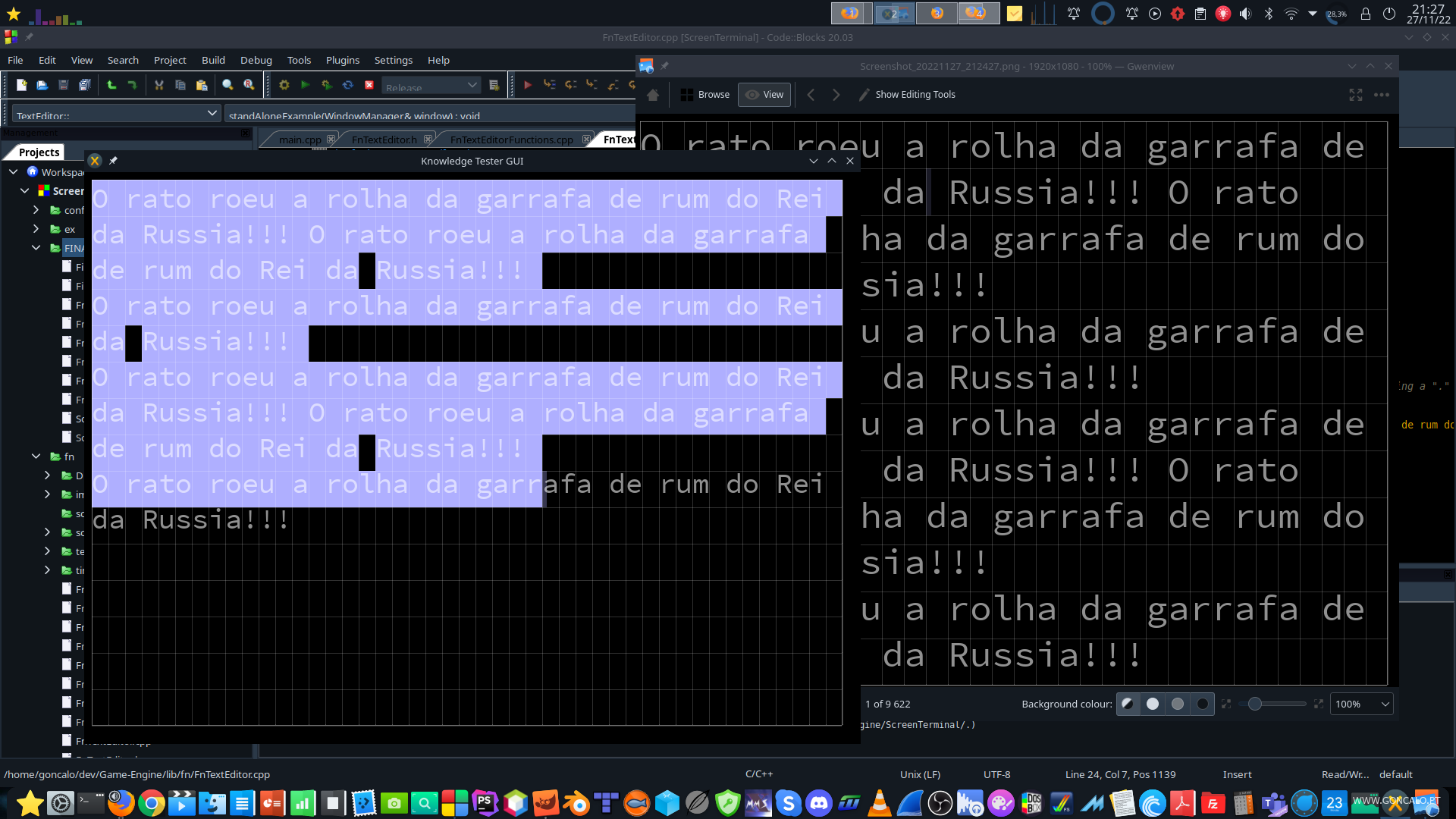Open the show target dialog icon
Image resolution: width=1456 pixels, height=819 pixels.
[494, 85]
